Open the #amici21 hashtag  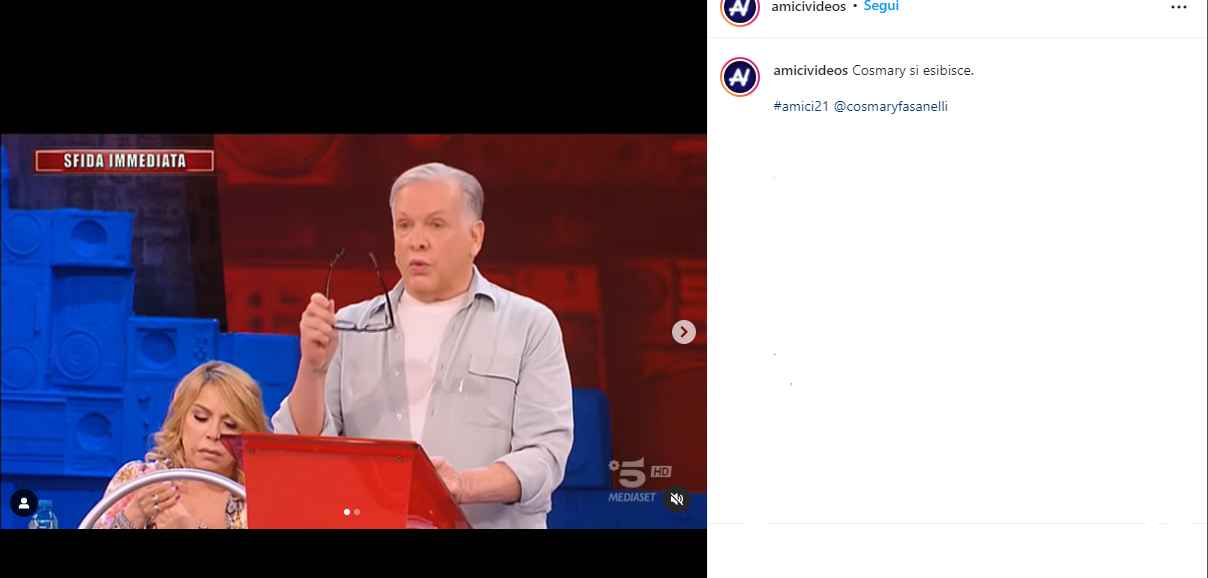tap(801, 106)
